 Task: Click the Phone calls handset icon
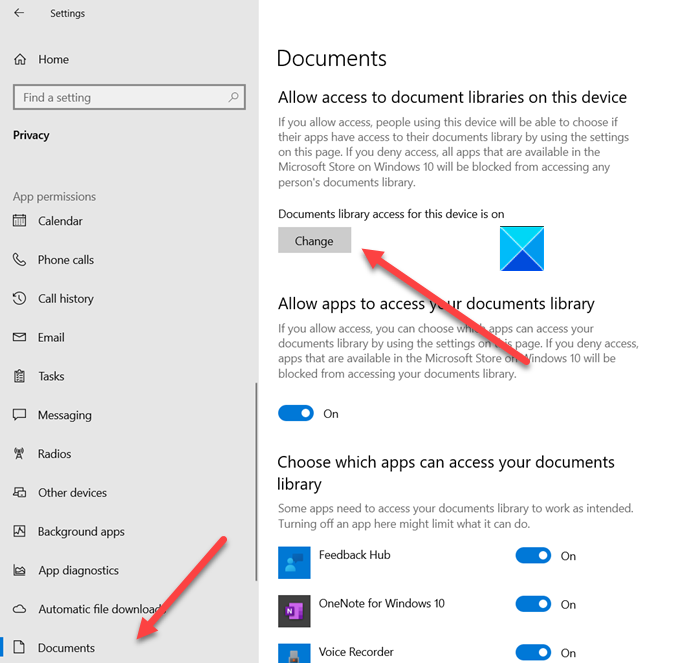pyautogui.click(x=19, y=259)
